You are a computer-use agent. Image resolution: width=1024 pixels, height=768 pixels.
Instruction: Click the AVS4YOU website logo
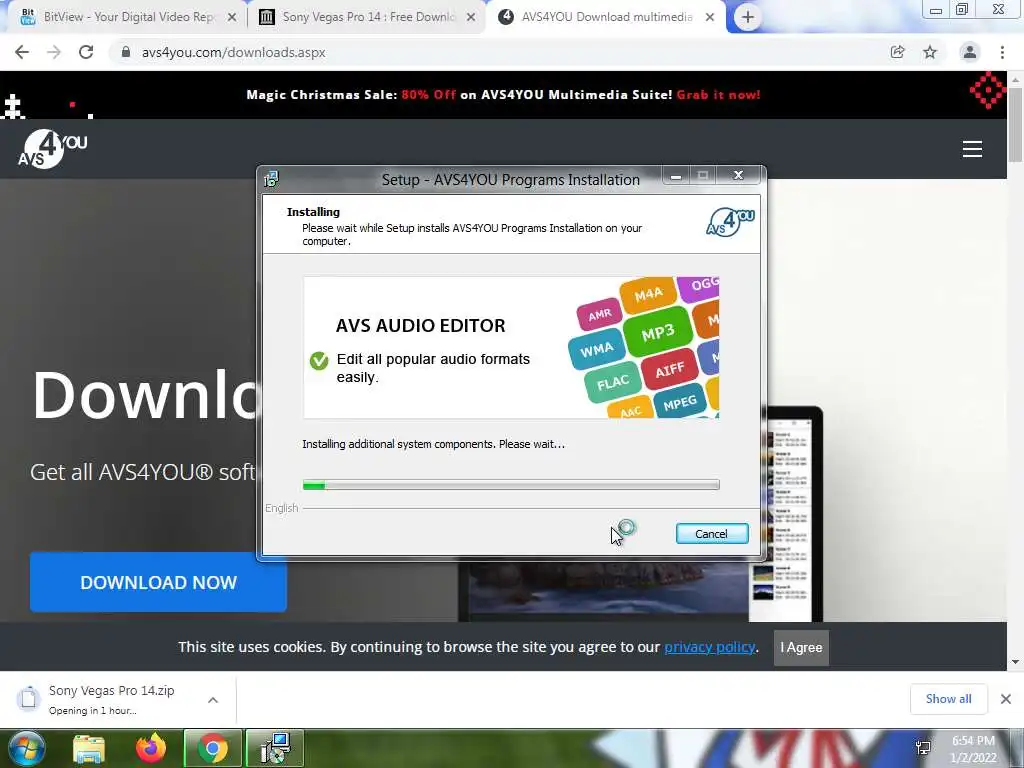[x=52, y=149]
